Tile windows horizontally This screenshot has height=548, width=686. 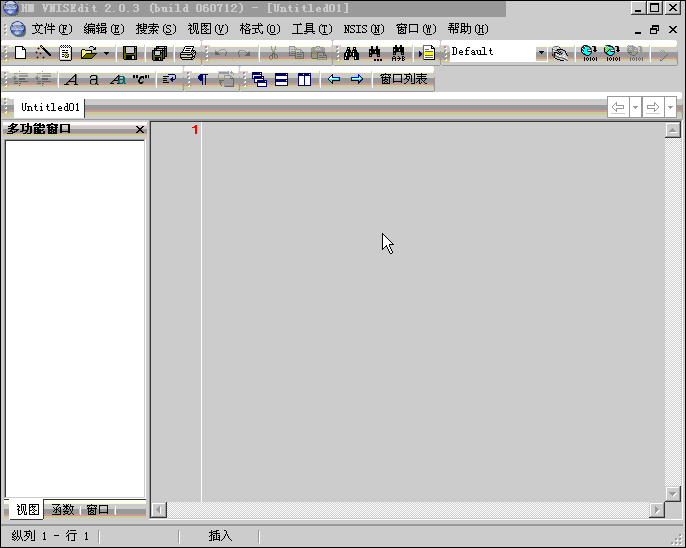click(281, 79)
